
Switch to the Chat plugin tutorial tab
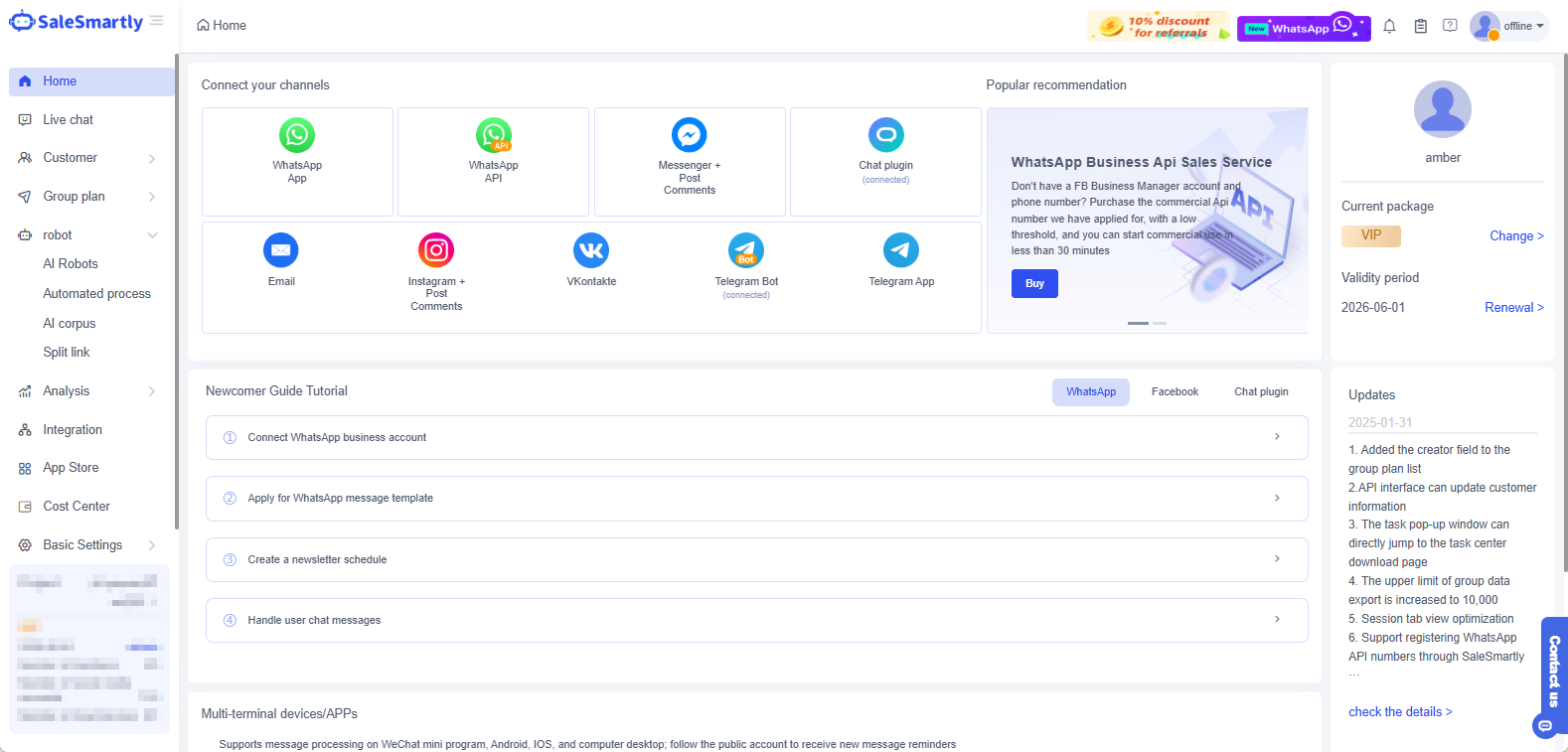1261,391
